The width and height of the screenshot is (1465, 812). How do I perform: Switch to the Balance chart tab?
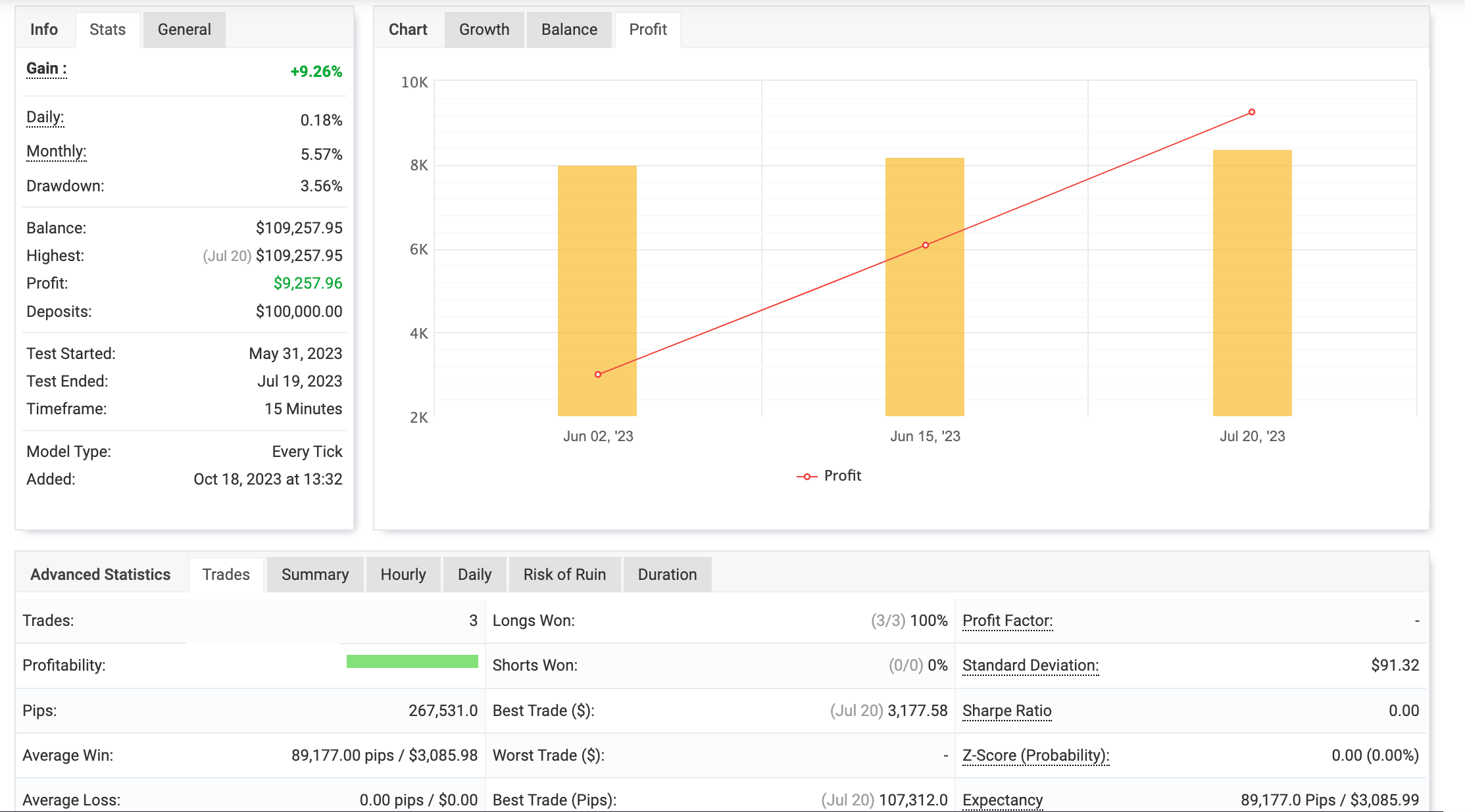click(x=569, y=30)
